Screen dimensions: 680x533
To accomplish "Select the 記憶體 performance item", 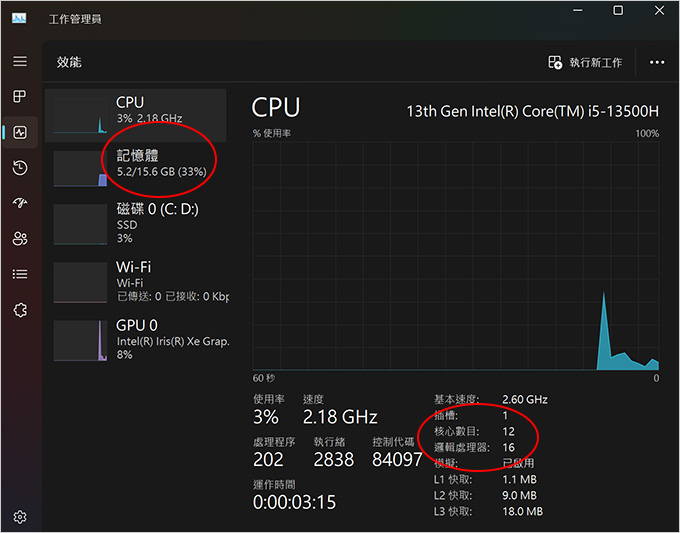I will coord(136,168).
